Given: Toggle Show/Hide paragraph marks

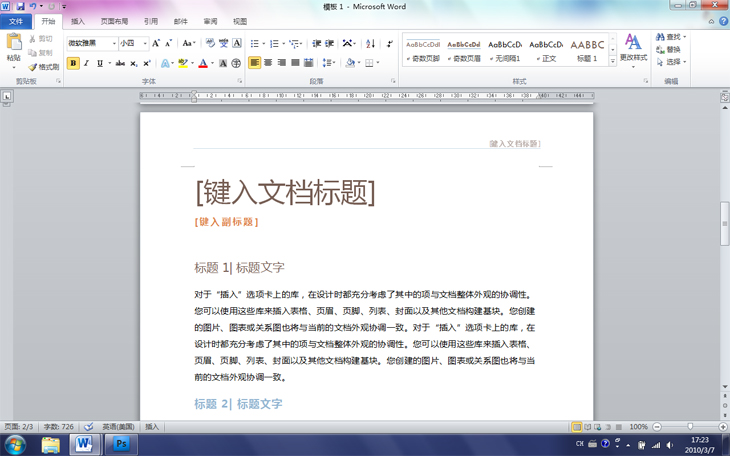Looking at the screenshot, I should coord(389,43).
